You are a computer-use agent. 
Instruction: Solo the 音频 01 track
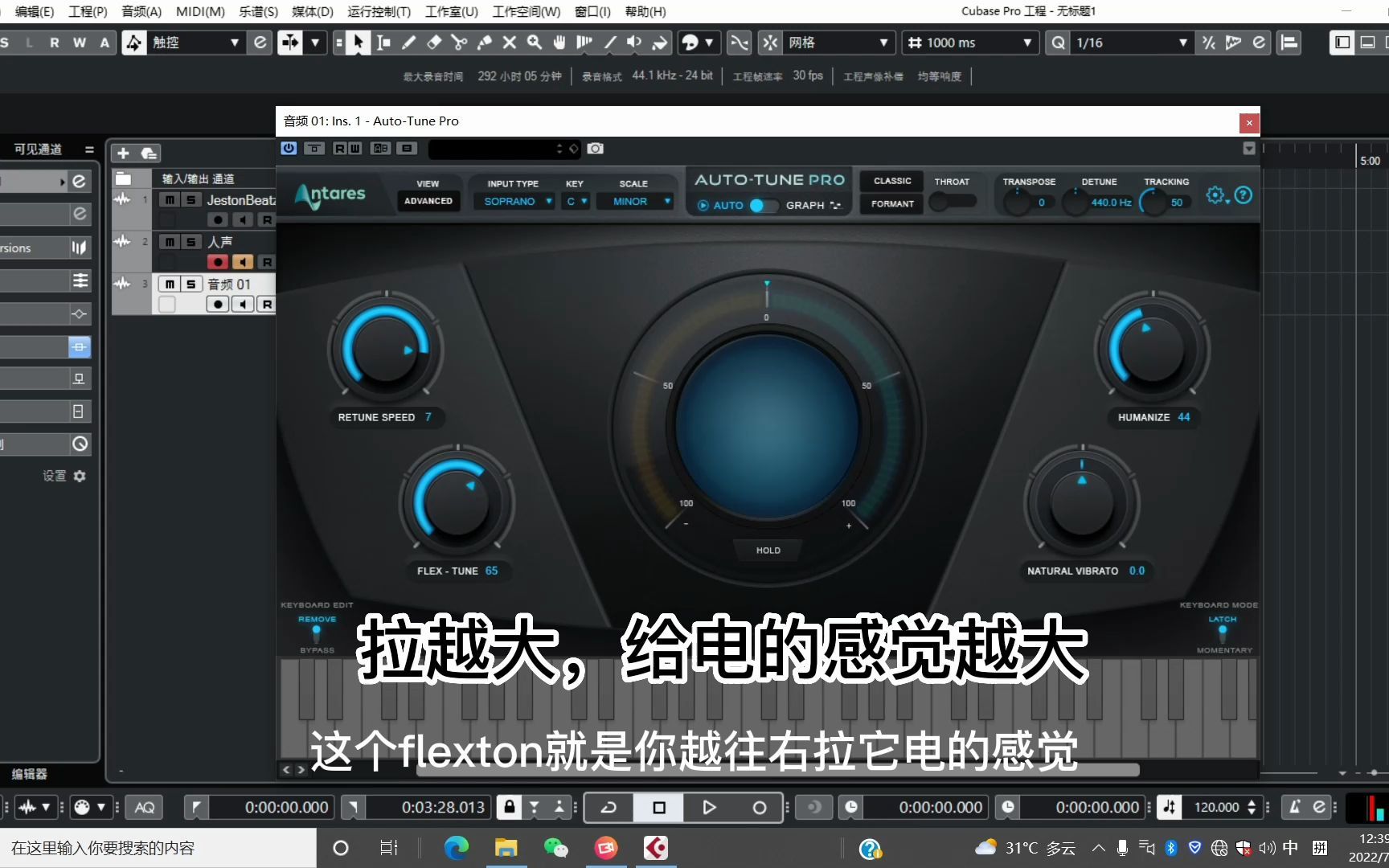(x=191, y=284)
